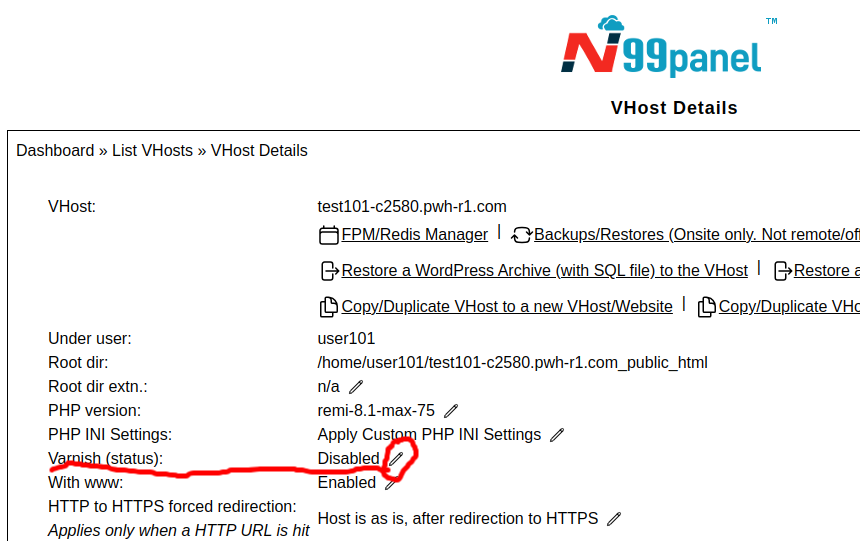Click the export icon before Restore WordPress Archive
The height and width of the screenshot is (541, 860).
(x=328, y=271)
